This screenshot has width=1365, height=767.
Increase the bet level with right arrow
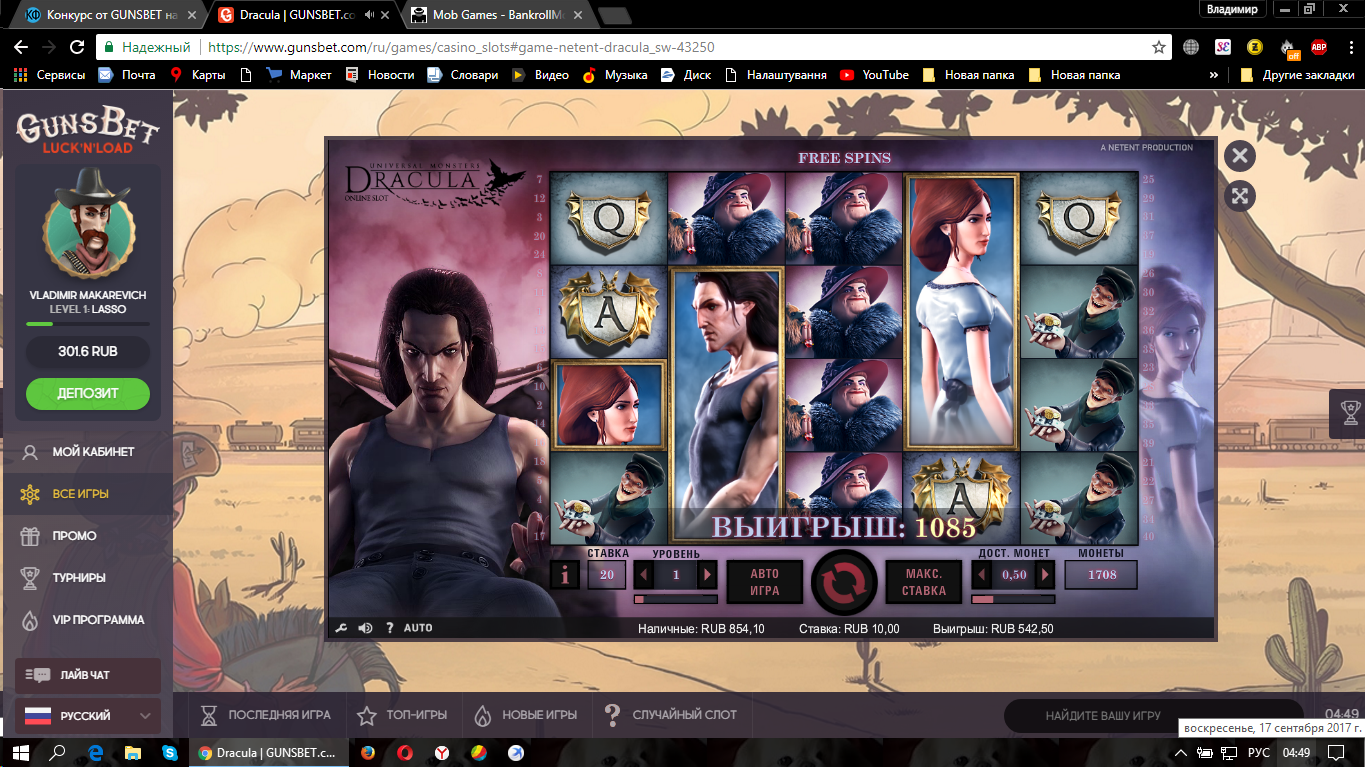click(707, 575)
